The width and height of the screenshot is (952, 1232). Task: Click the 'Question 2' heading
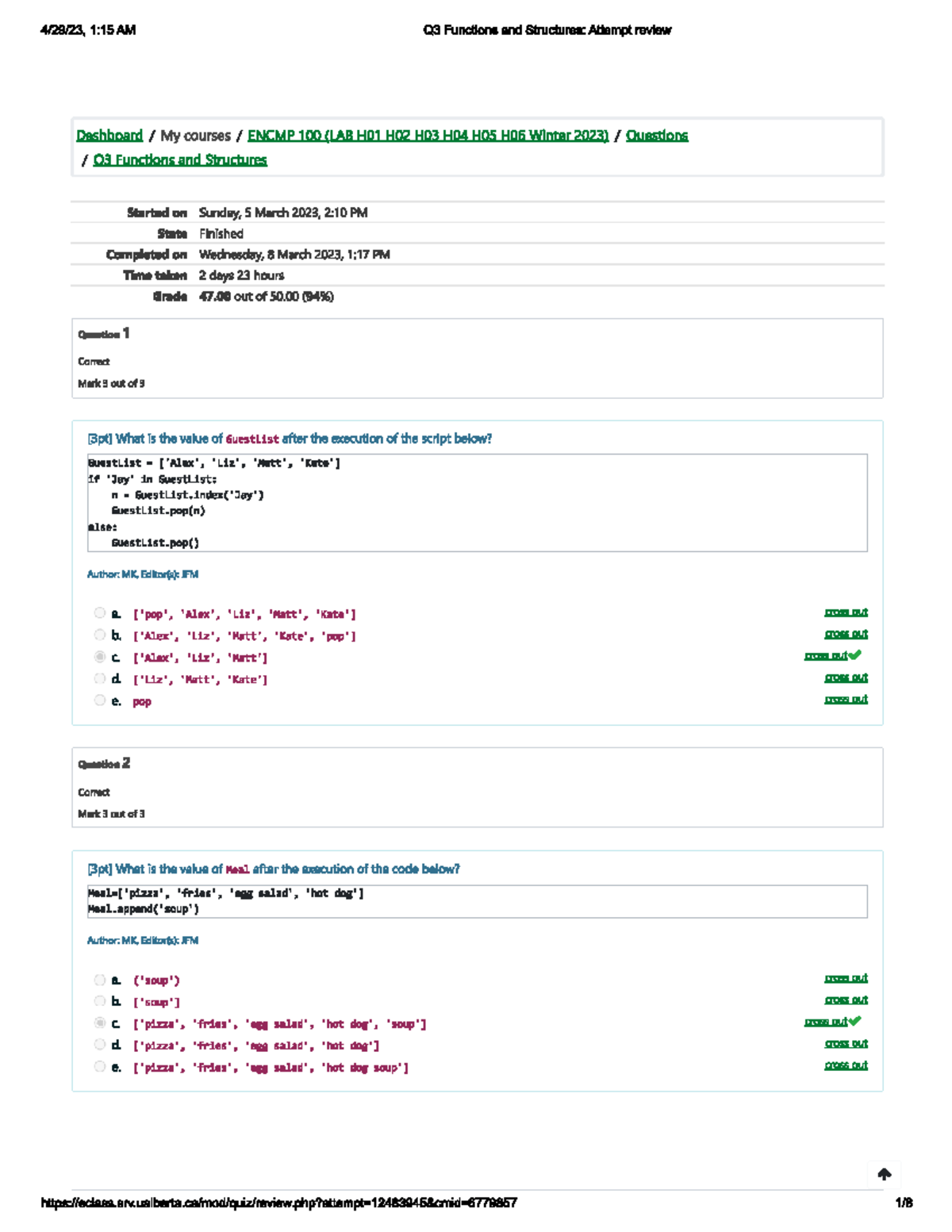click(x=104, y=764)
